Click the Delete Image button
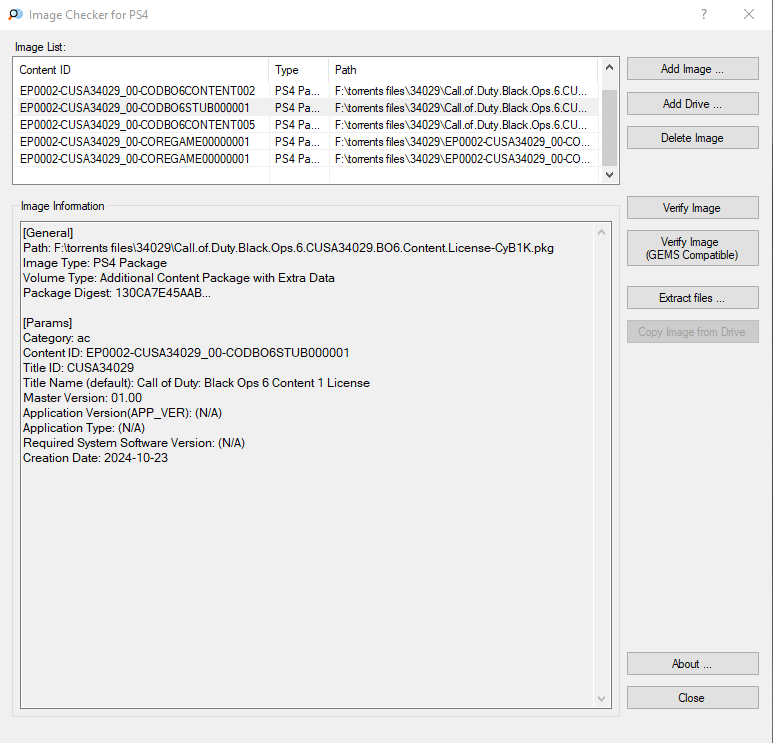Viewport: 773px width, 743px height. point(692,138)
